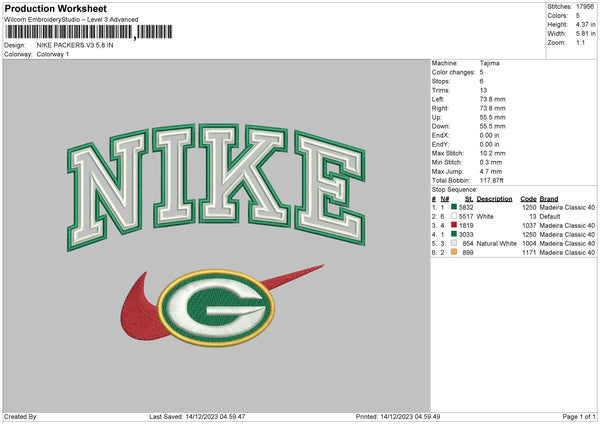Click the Stitches value 17956

pos(585,7)
